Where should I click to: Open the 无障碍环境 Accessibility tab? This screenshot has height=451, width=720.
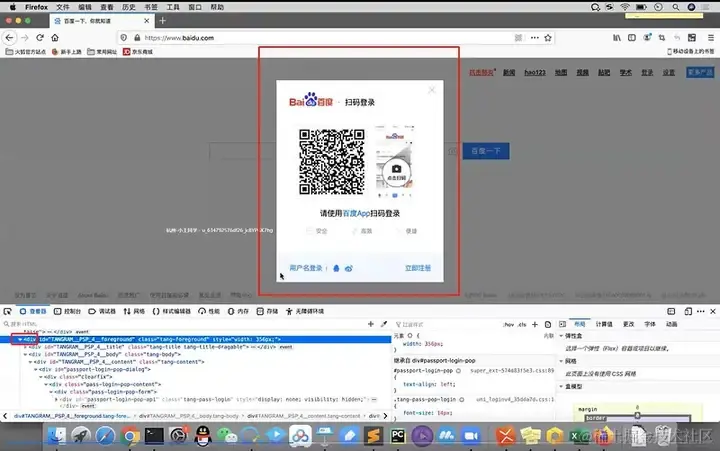pyautogui.click(x=305, y=311)
